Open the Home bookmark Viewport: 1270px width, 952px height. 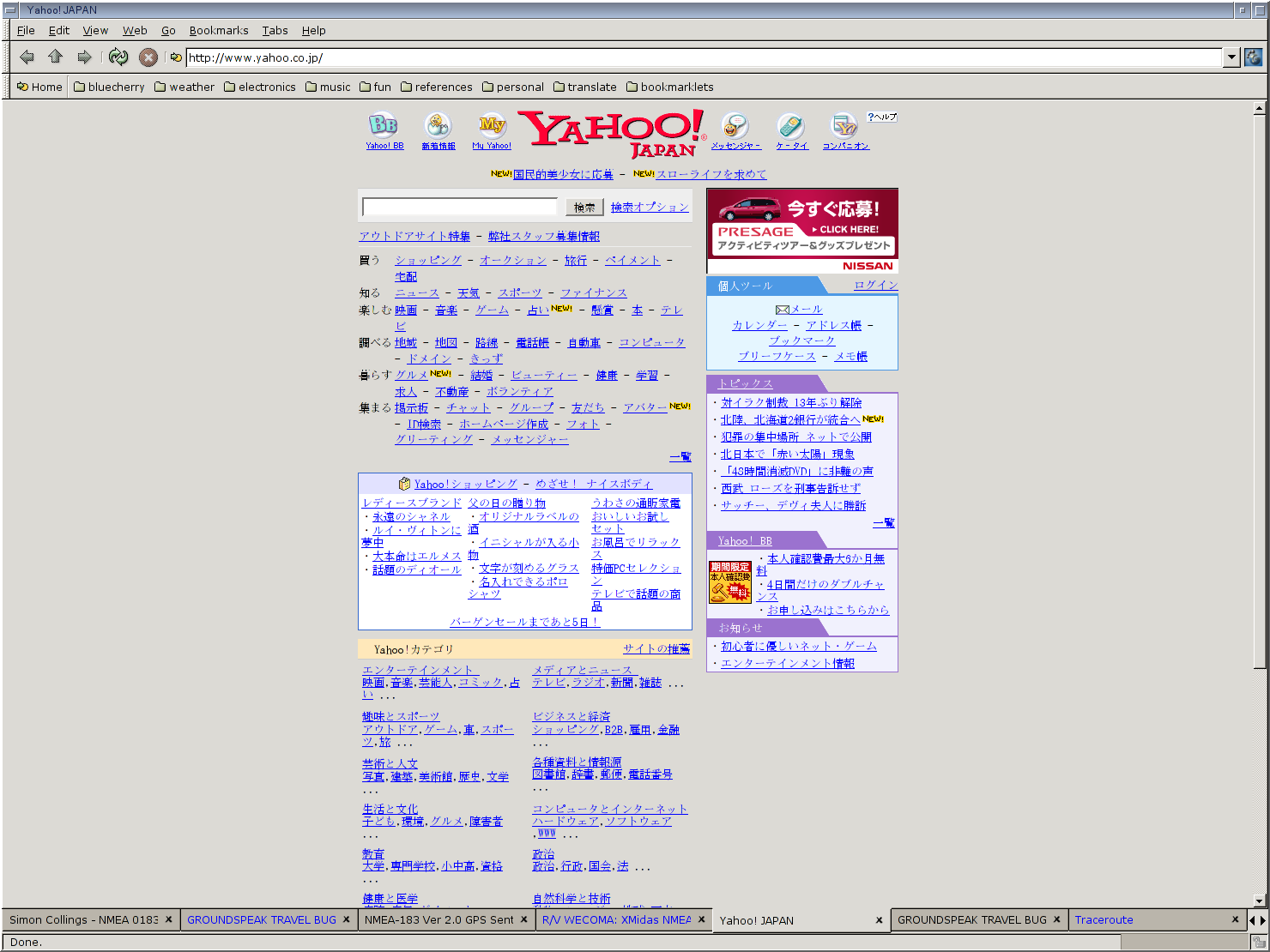[x=39, y=87]
